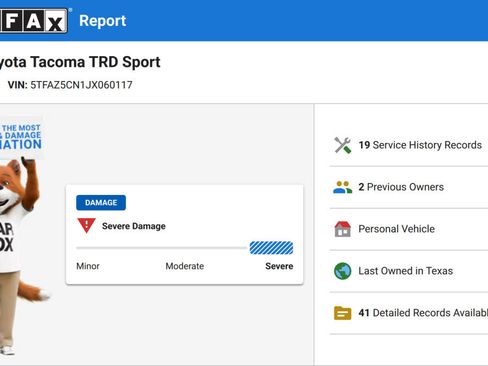Screen dimensions: 488x366
Task: Click the Severe Damage heading text
Action: pos(134,226)
